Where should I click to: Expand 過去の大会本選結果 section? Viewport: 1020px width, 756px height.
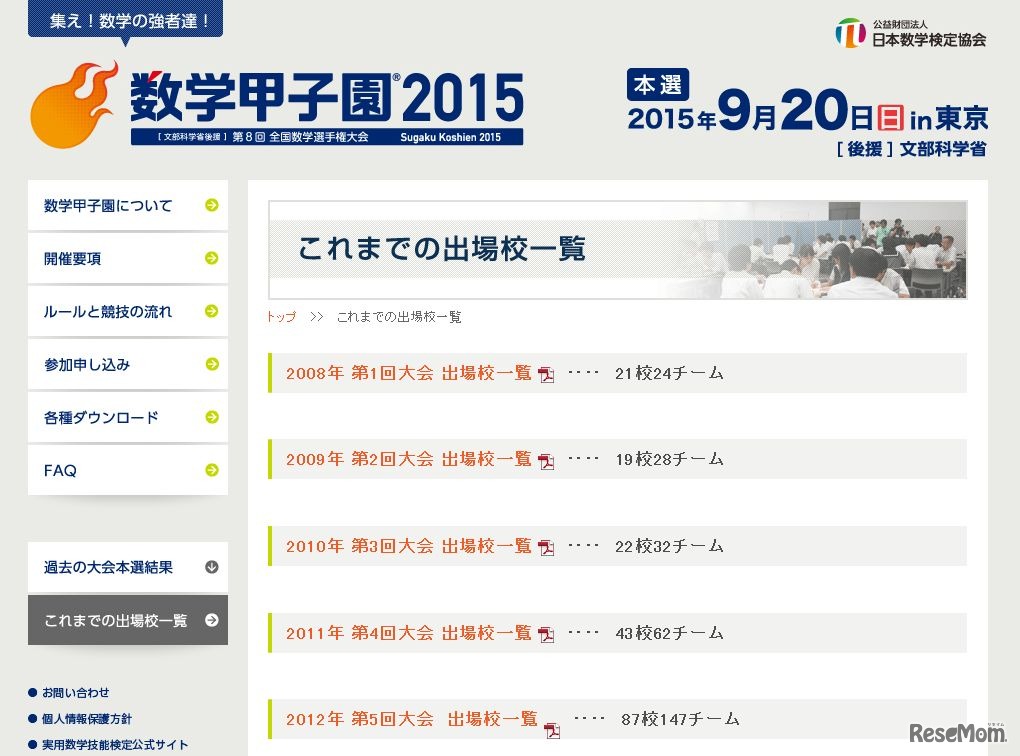[x=127, y=566]
